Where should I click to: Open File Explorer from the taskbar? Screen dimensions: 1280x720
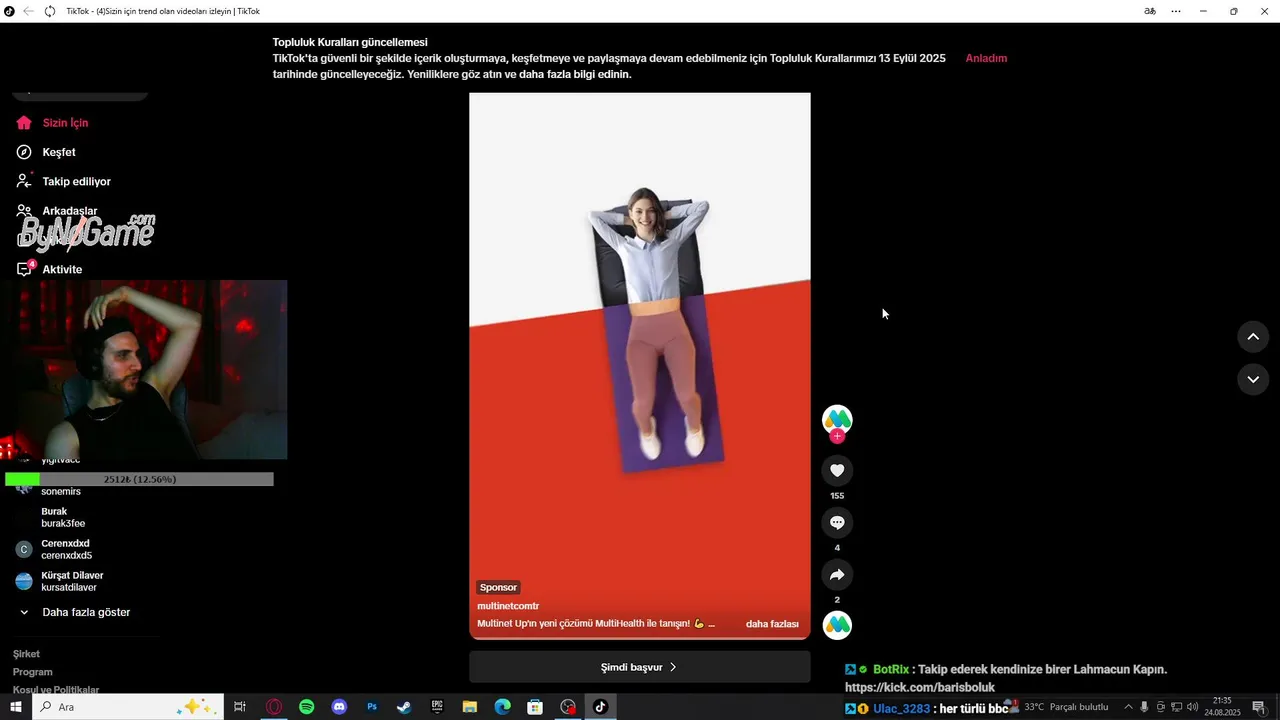pos(470,707)
